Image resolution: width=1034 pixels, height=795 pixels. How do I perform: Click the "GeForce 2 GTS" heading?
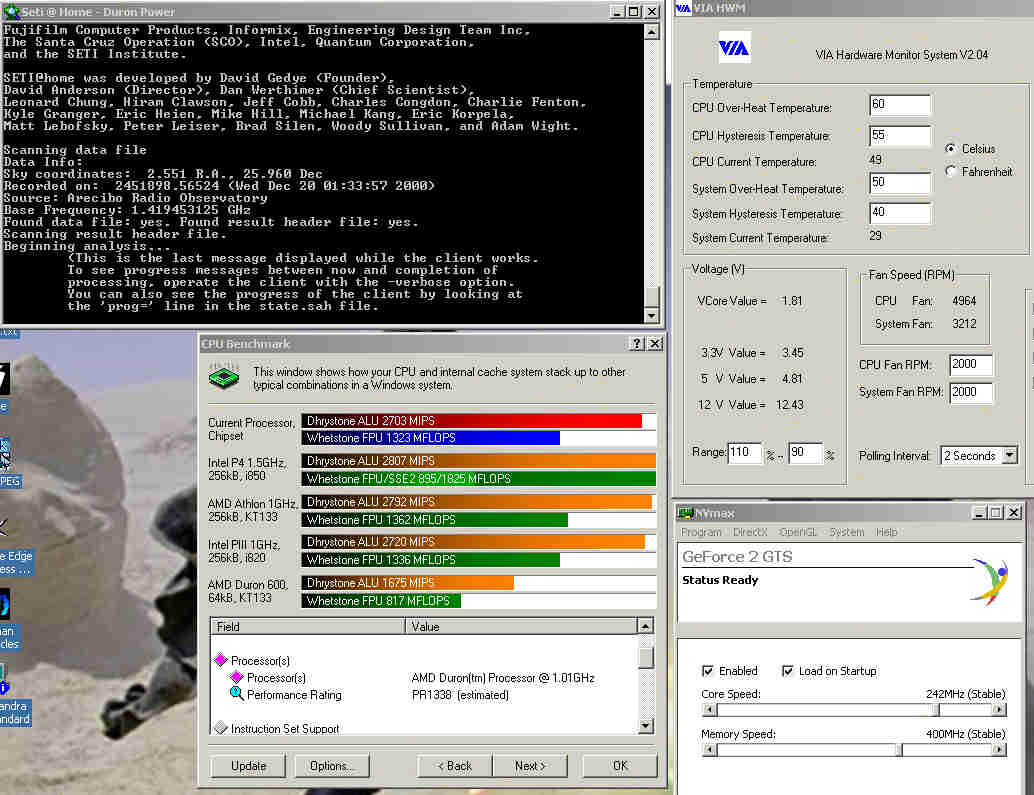[737, 556]
